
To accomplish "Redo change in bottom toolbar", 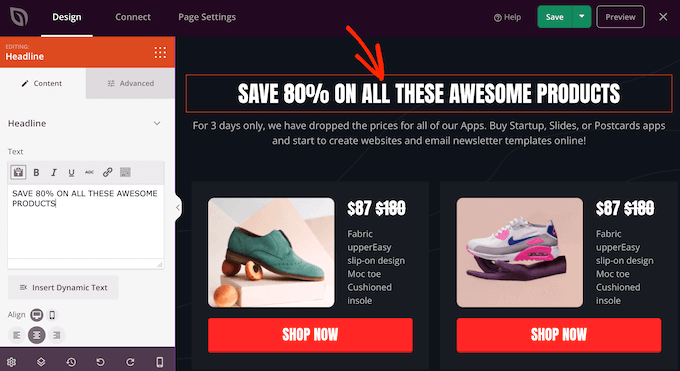I will click(x=130, y=362).
